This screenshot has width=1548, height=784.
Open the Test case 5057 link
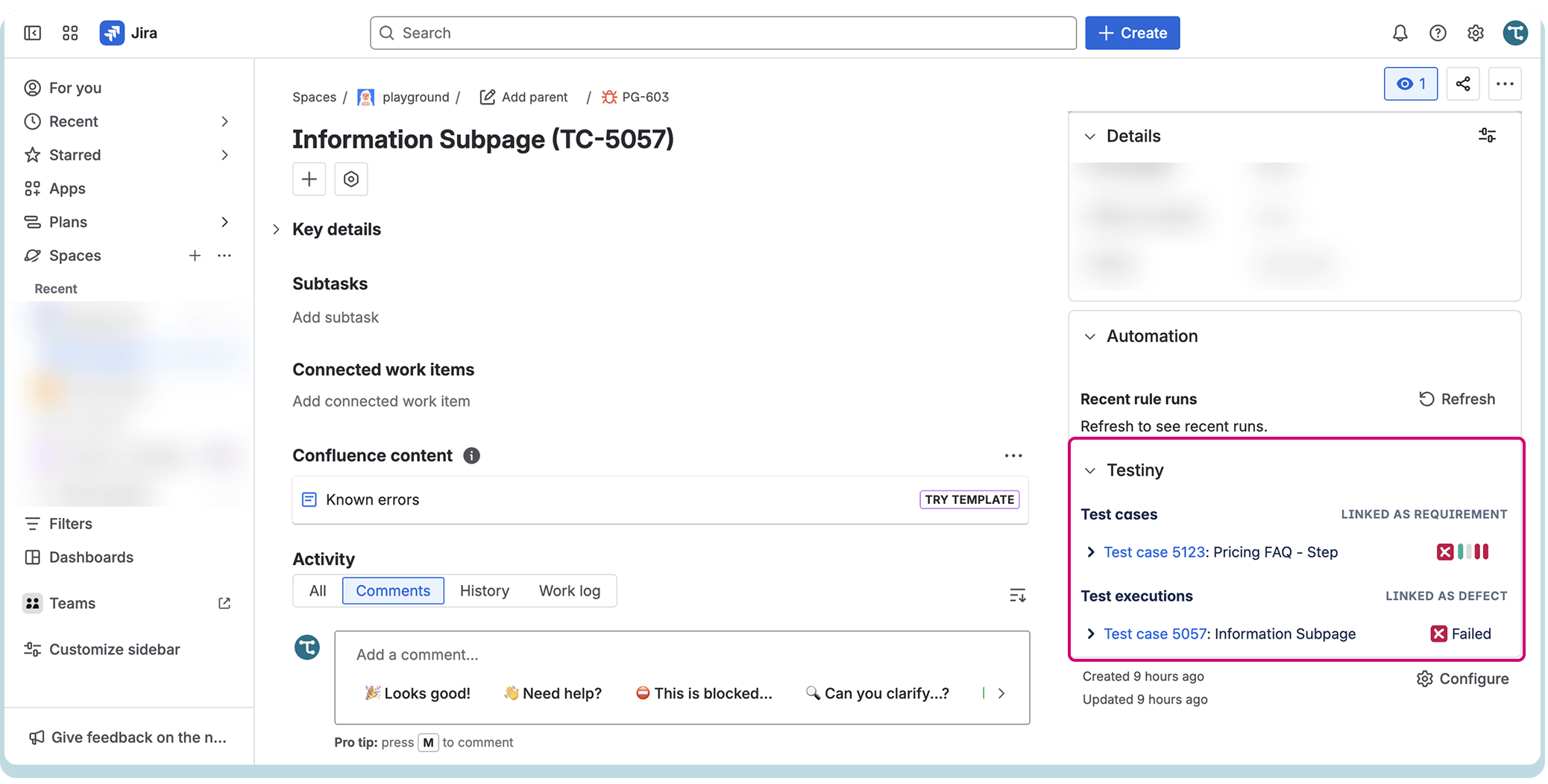(1154, 633)
